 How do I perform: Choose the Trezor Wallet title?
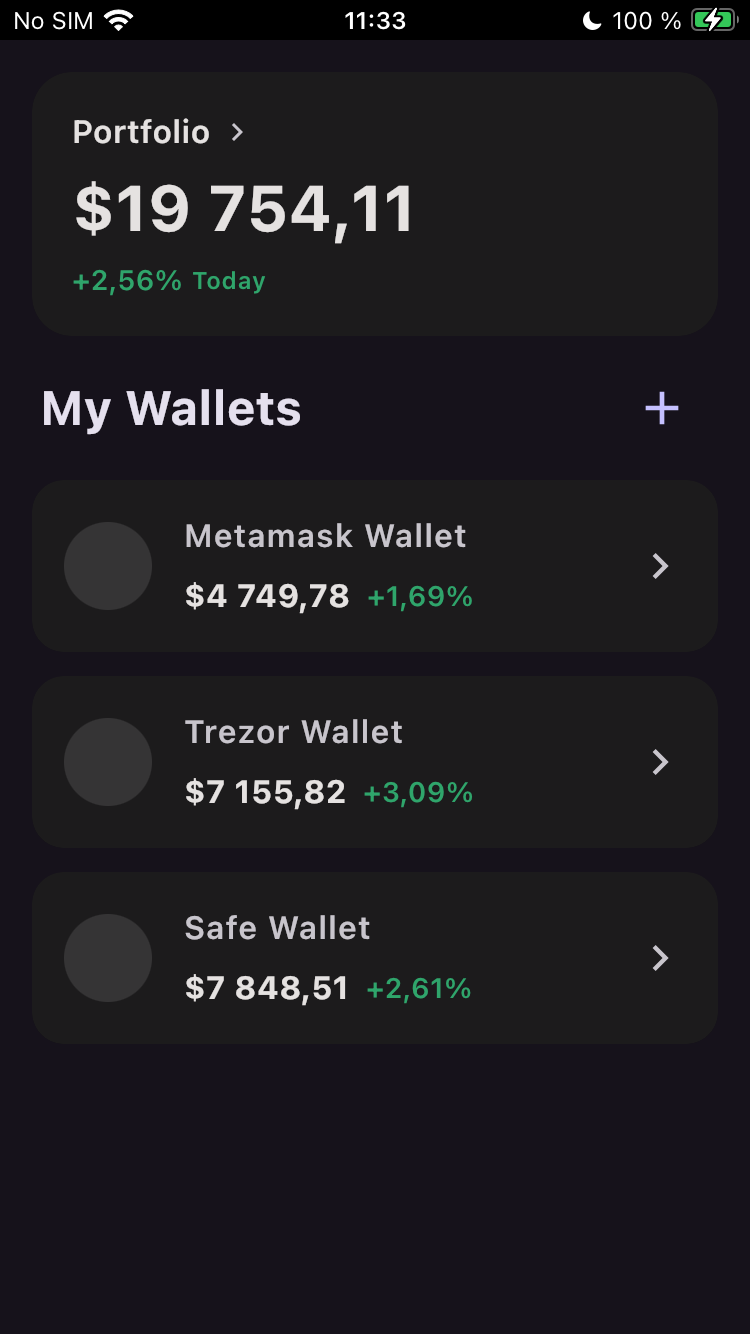pos(294,732)
